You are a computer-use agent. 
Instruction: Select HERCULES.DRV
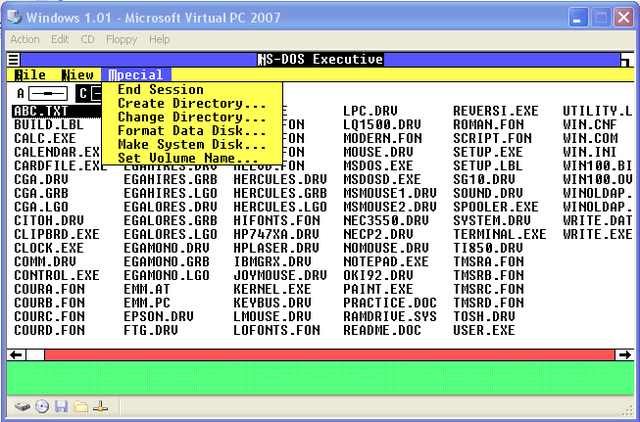(x=280, y=180)
